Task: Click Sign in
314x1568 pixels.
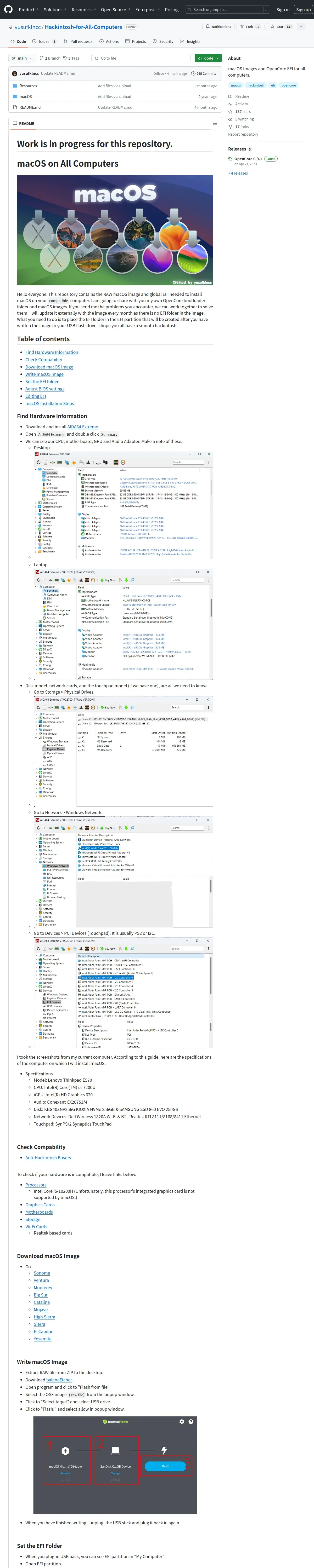Action: point(283,10)
